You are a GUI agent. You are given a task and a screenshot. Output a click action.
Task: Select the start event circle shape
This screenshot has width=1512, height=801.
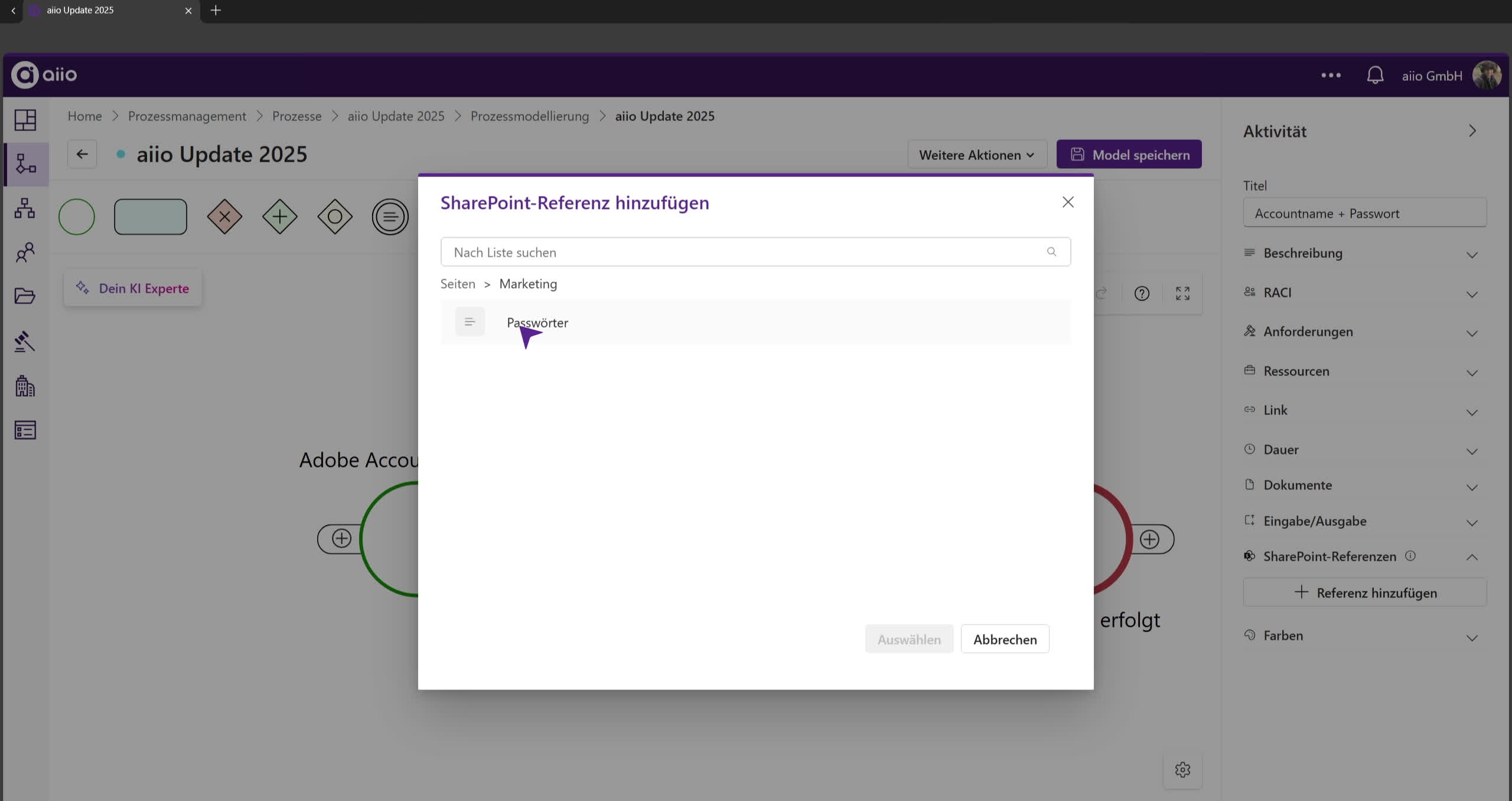click(x=76, y=217)
